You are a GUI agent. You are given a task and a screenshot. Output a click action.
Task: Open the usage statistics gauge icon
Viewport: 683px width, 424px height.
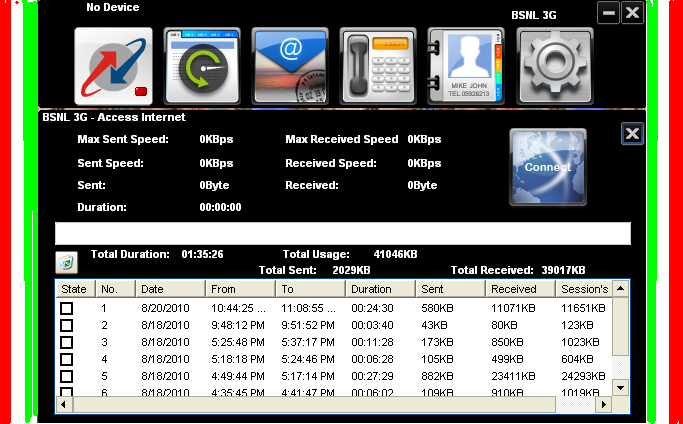coord(202,66)
